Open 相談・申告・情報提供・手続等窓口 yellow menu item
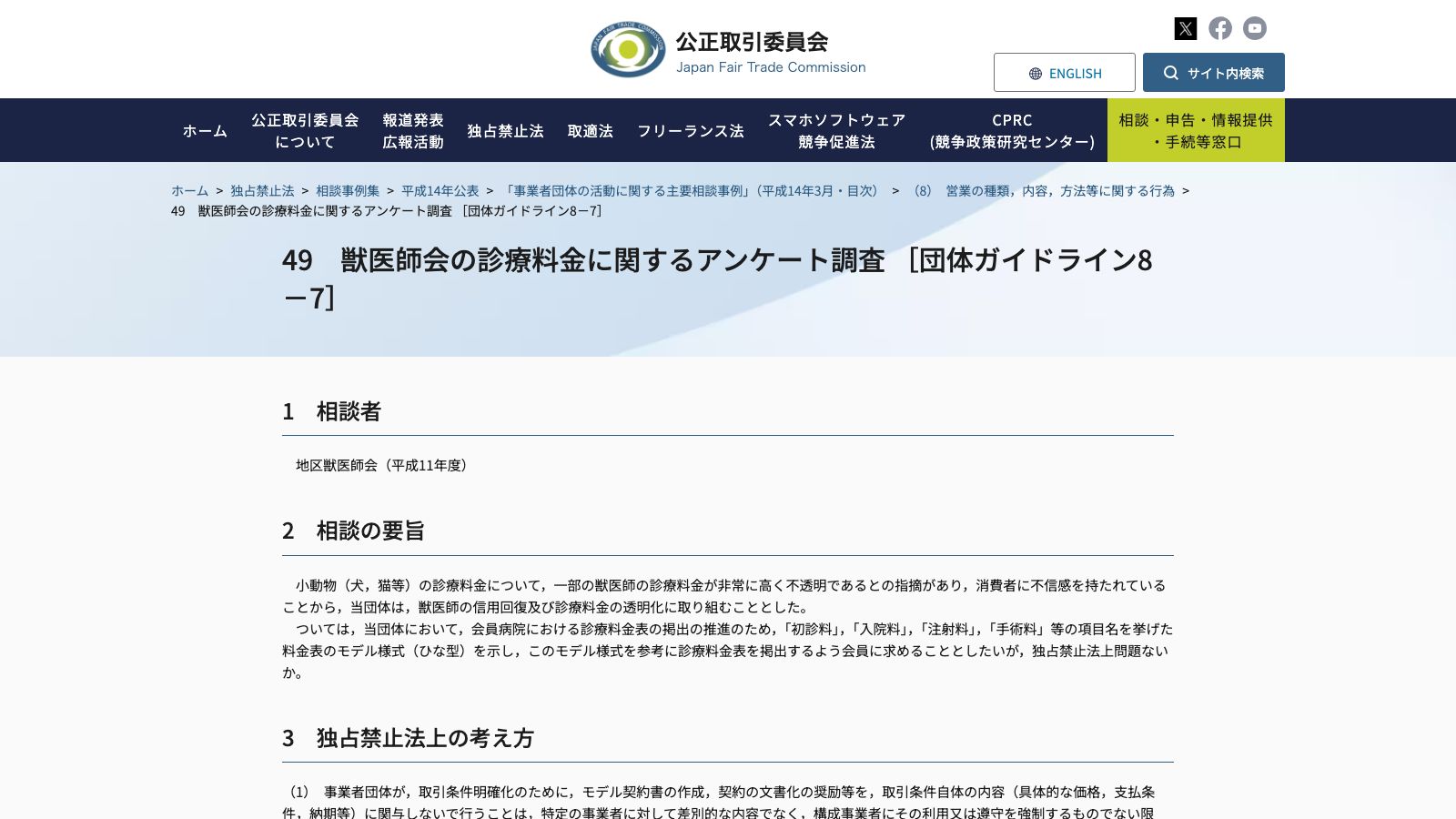The width and height of the screenshot is (1456, 819). tap(1196, 130)
